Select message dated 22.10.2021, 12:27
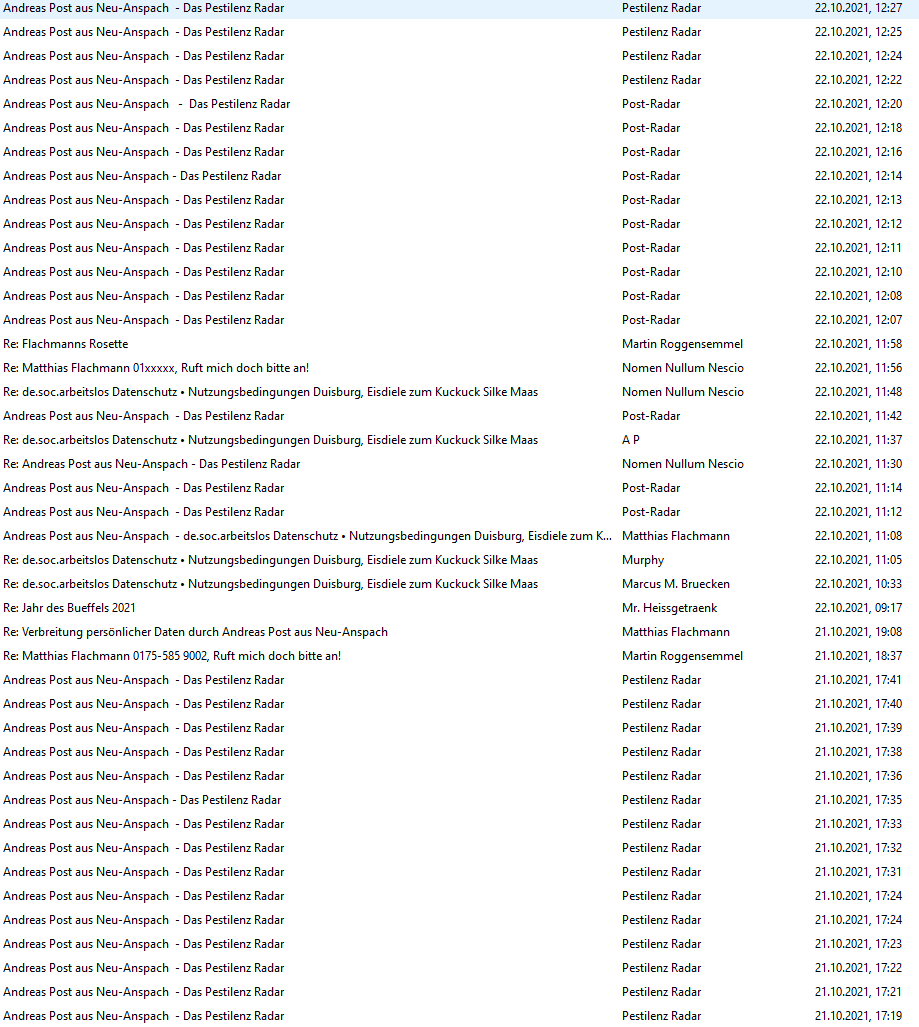The image size is (919, 1027). [x=459, y=8]
